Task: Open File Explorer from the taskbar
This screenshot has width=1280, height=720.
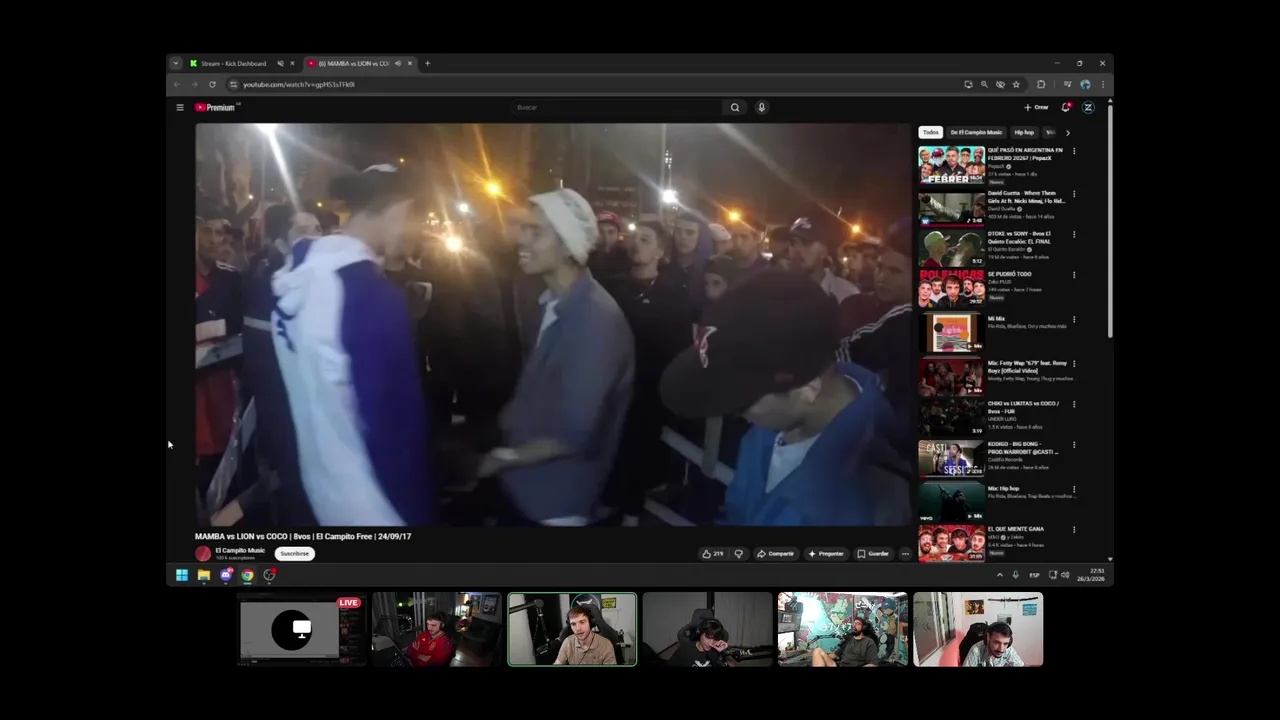Action: pos(203,575)
